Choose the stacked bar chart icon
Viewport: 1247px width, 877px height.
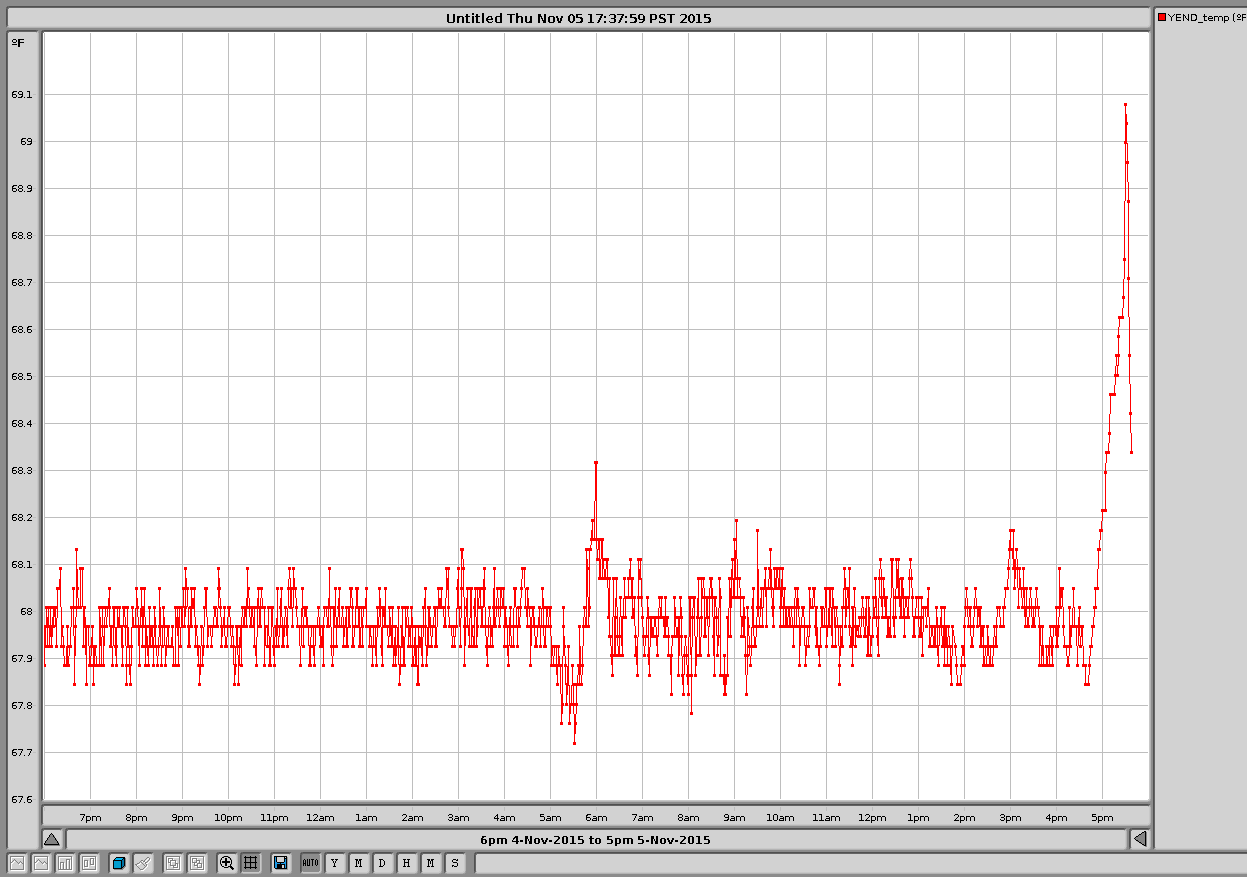89,862
